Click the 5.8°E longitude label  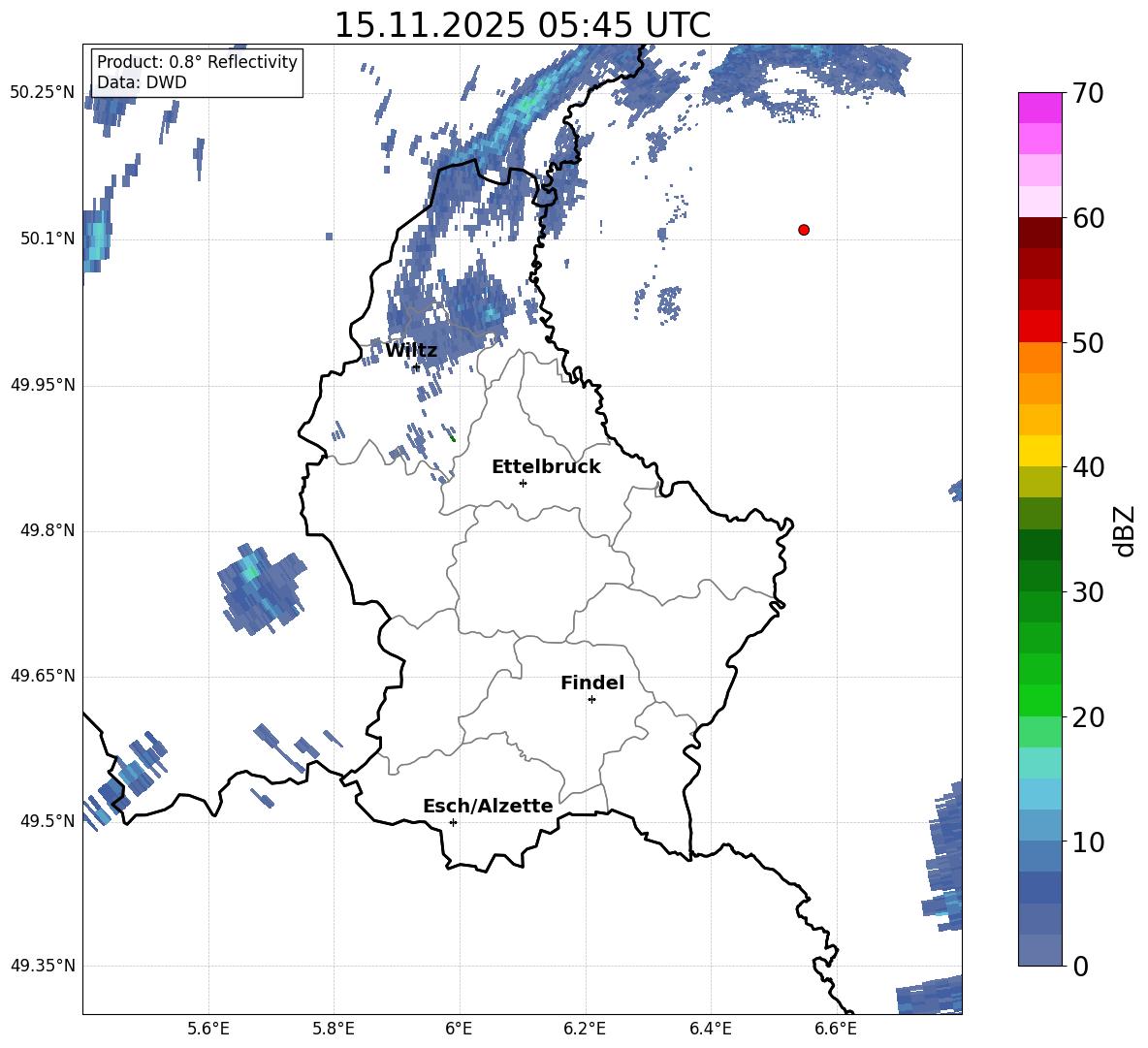point(334,1030)
